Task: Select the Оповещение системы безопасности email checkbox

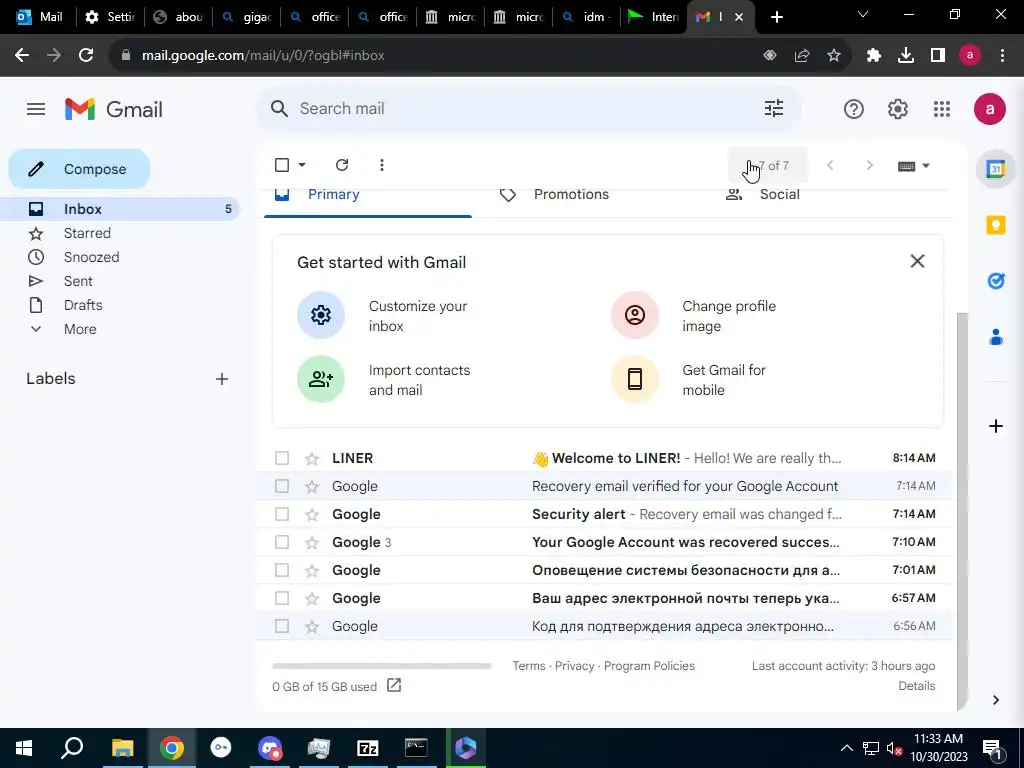Action: (282, 570)
